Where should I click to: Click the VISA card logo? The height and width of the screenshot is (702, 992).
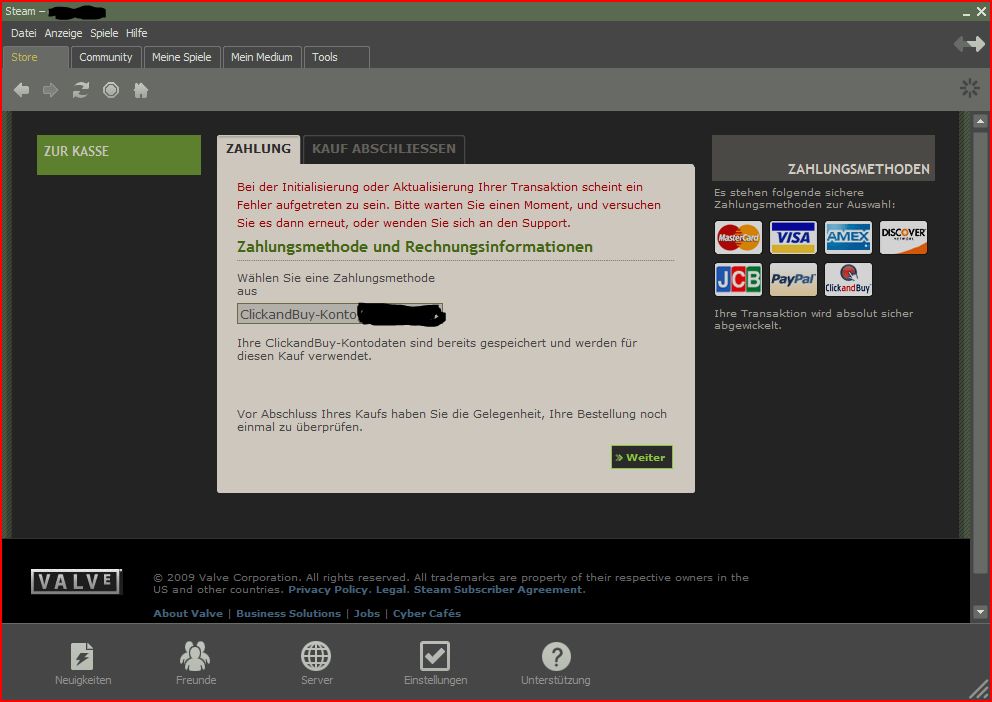coord(793,238)
